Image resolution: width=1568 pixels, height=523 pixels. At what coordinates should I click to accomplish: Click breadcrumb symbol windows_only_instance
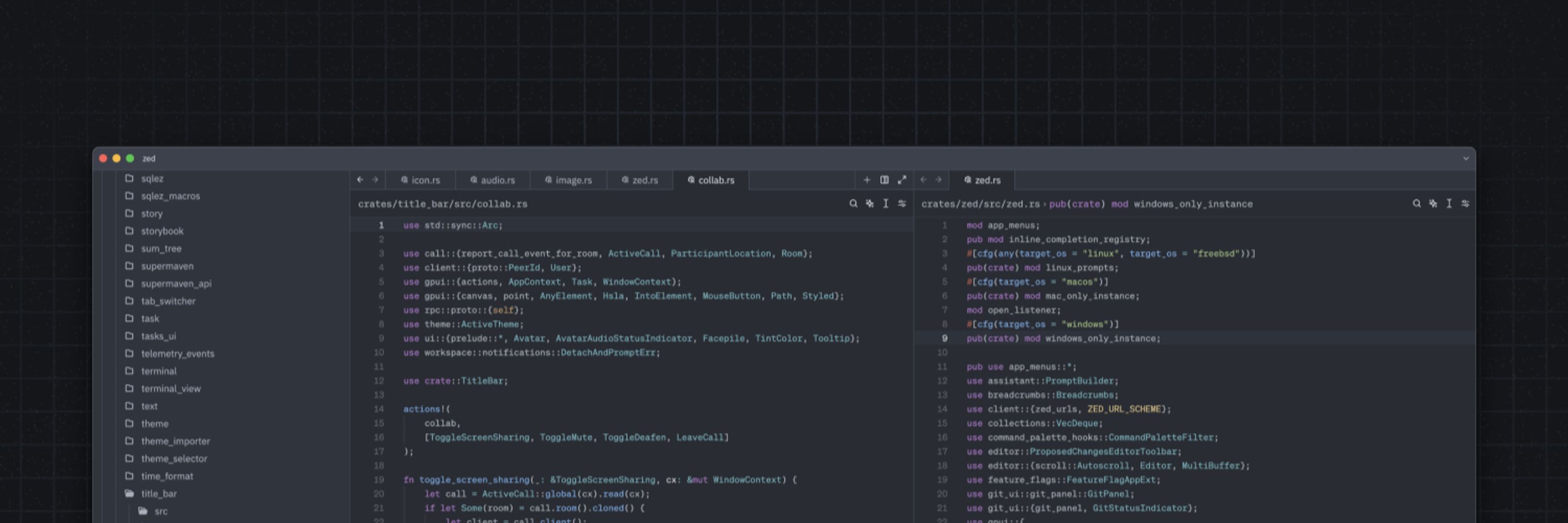[x=1193, y=204]
